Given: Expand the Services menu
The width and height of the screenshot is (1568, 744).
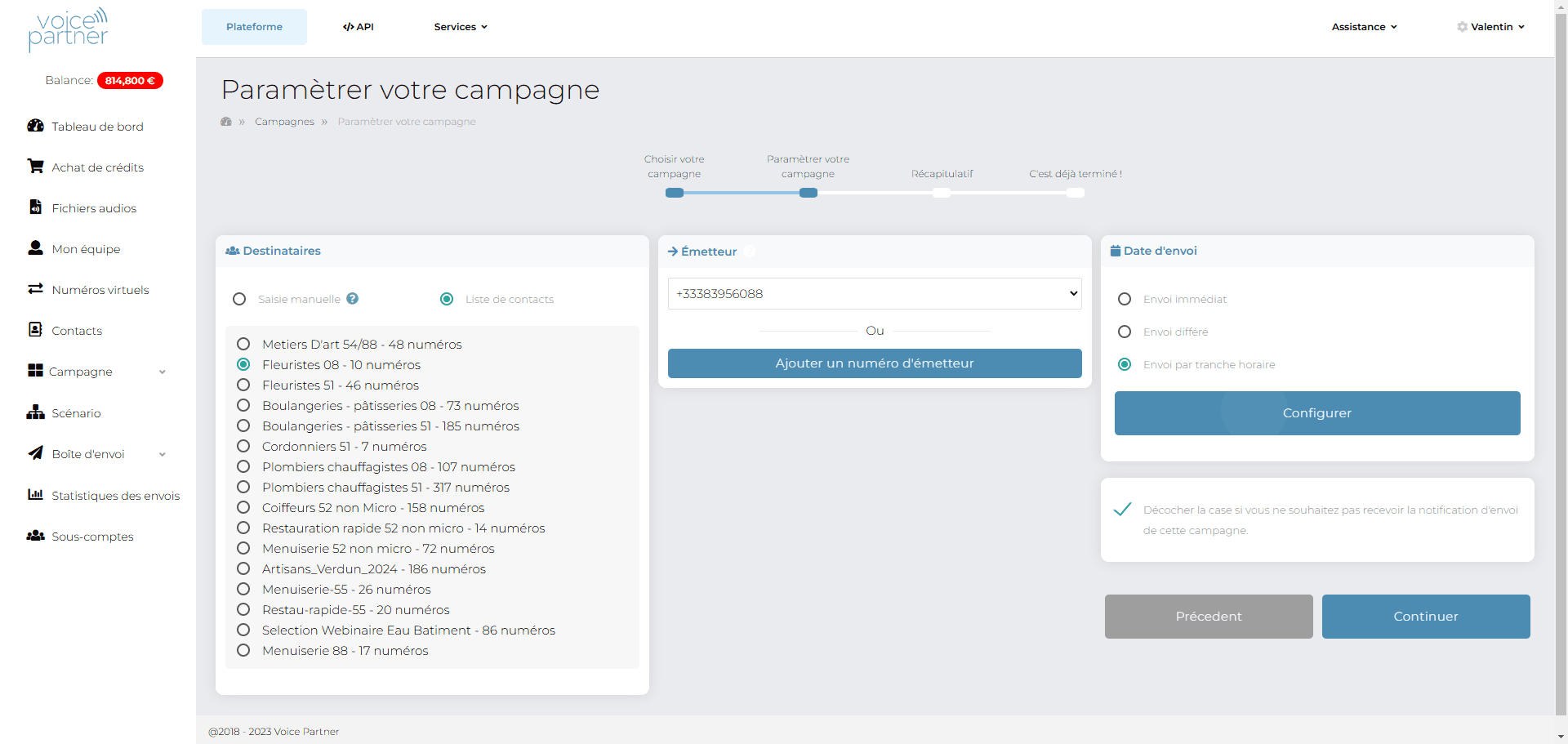Looking at the screenshot, I should click(461, 27).
